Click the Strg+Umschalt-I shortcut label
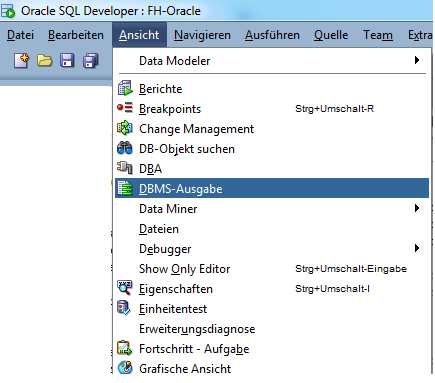This screenshot has width=435, height=383. [332, 289]
